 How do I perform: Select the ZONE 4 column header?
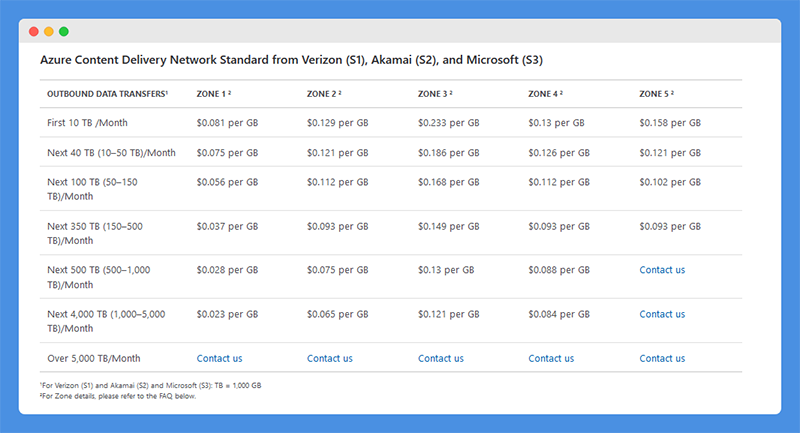(545, 94)
